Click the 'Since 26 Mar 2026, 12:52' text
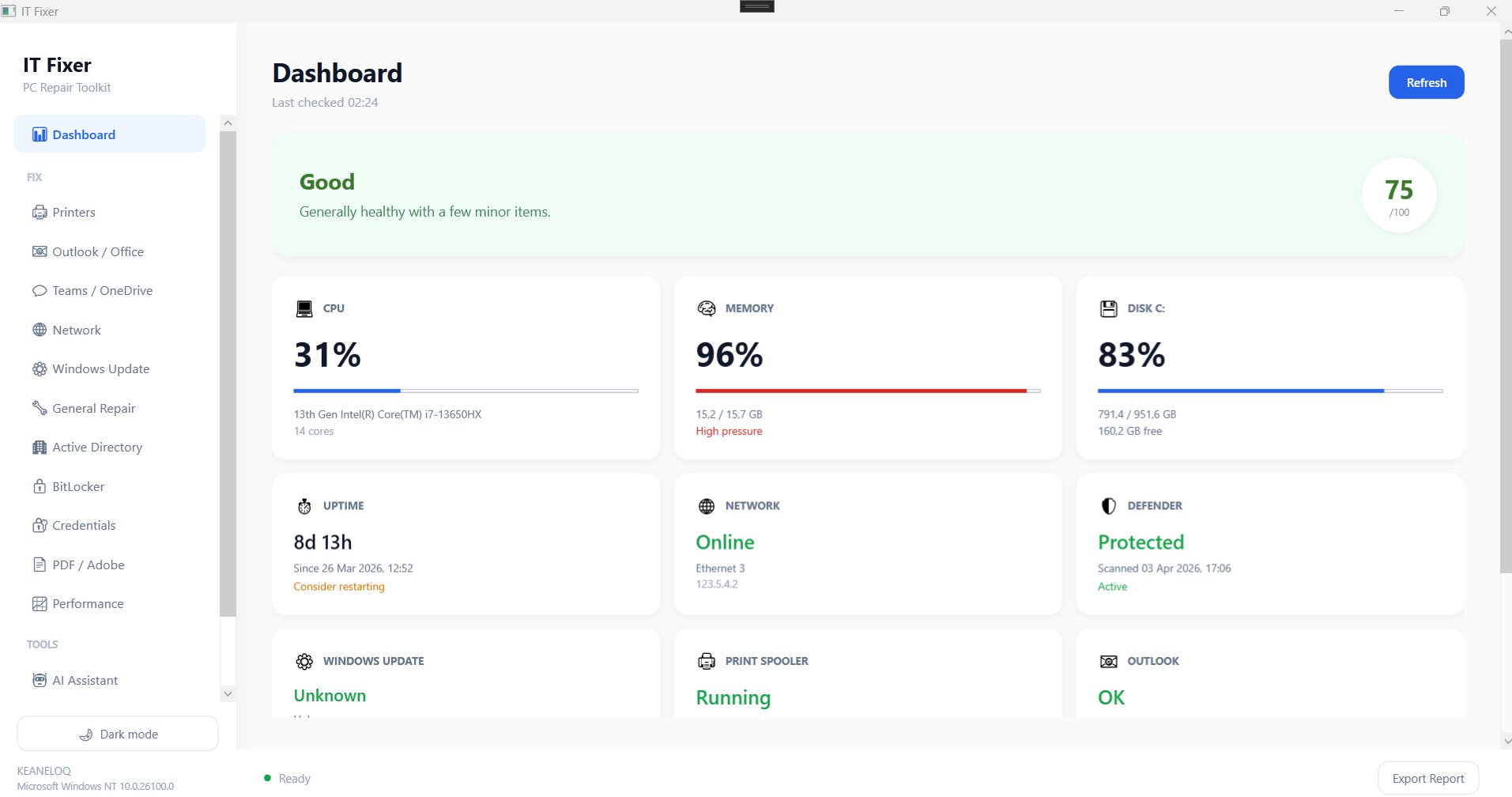 [x=353, y=568]
